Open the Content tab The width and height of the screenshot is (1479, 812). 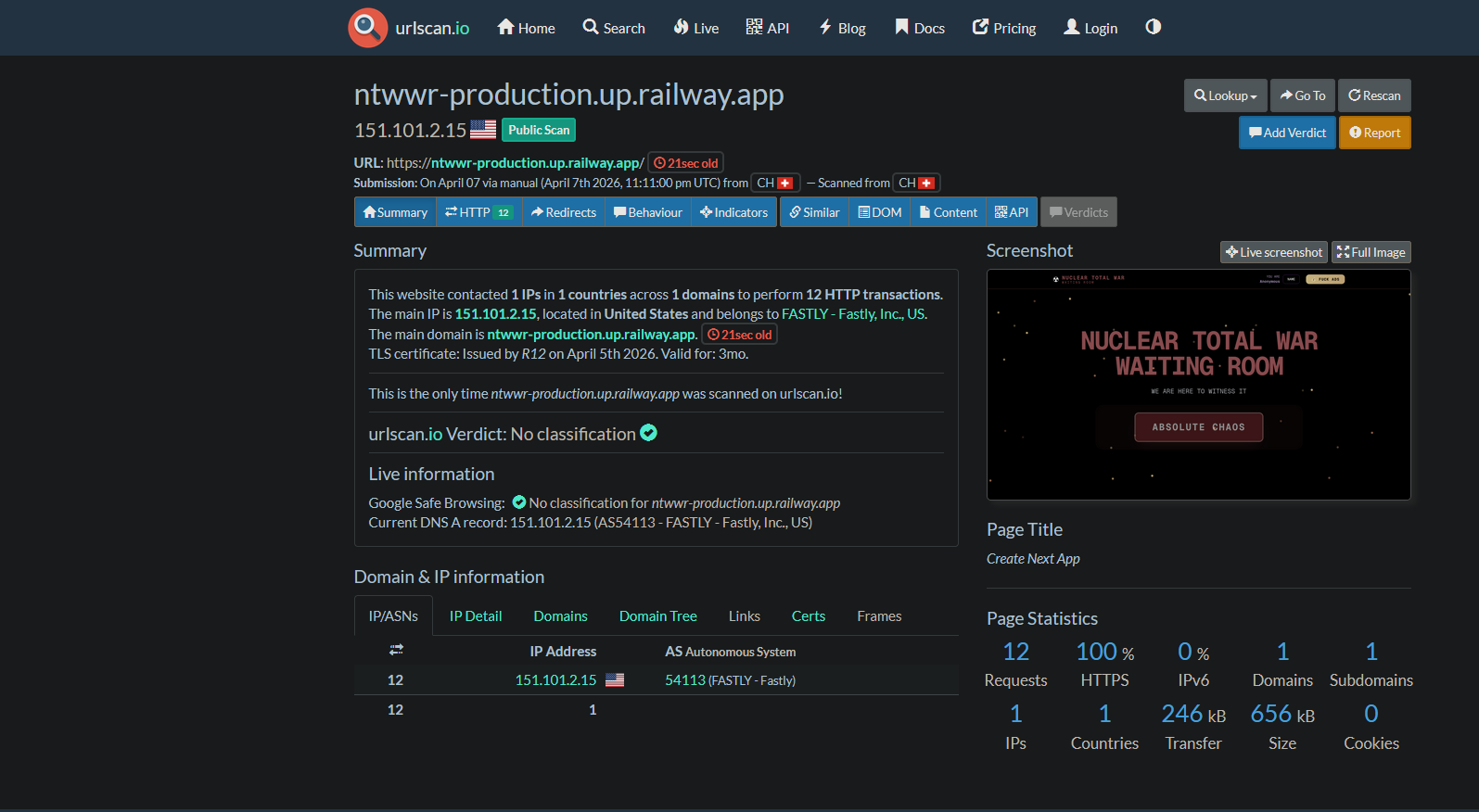coord(949,212)
